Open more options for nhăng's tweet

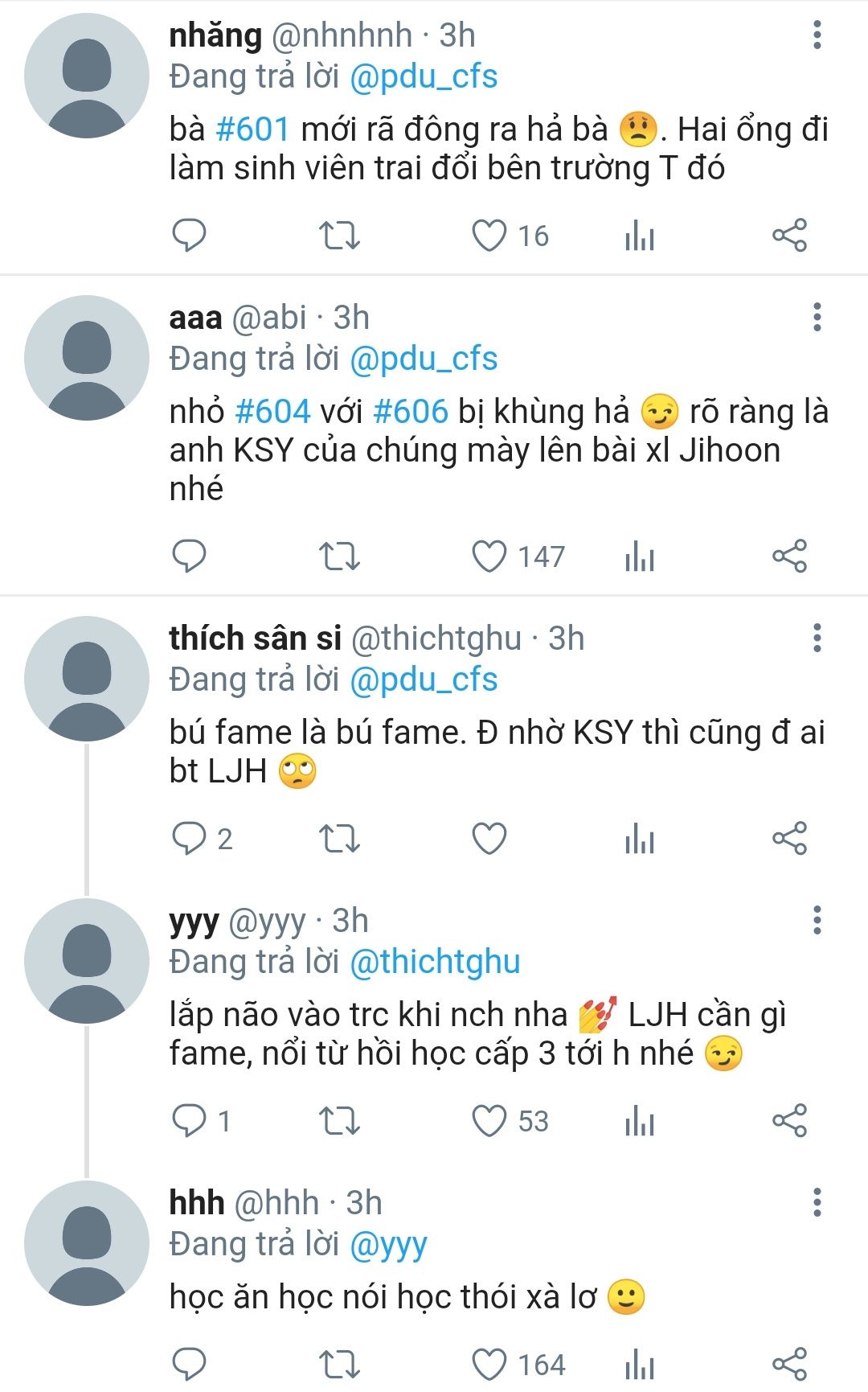tap(817, 35)
